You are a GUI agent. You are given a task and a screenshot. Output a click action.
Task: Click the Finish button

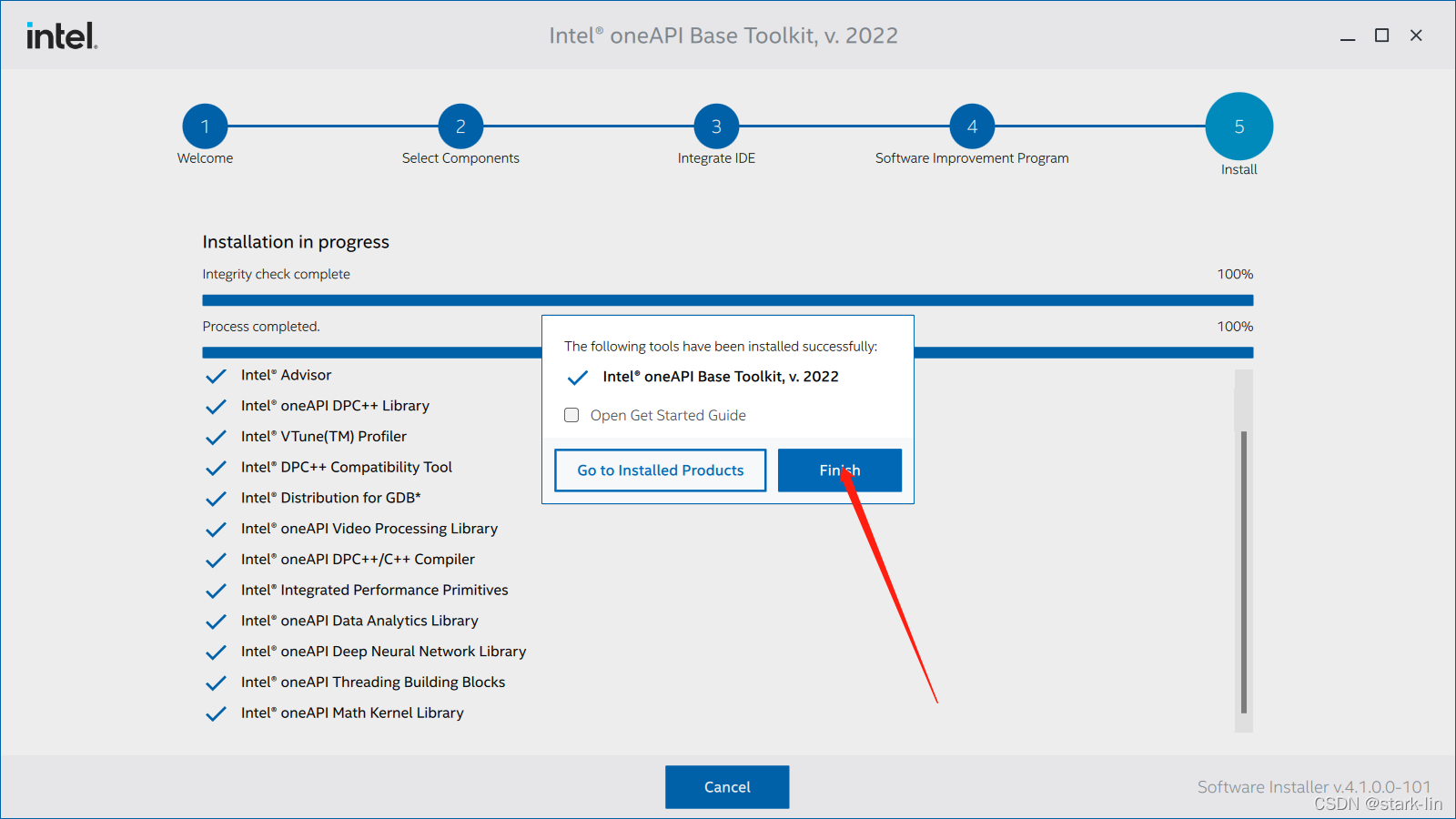click(x=839, y=470)
